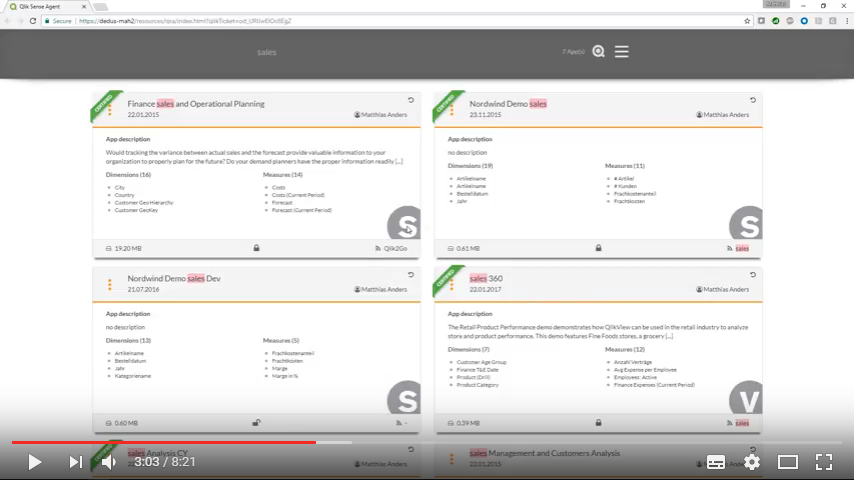Open Finance sales and Operational Planning app title

pyautogui.click(x=196, y=104)
